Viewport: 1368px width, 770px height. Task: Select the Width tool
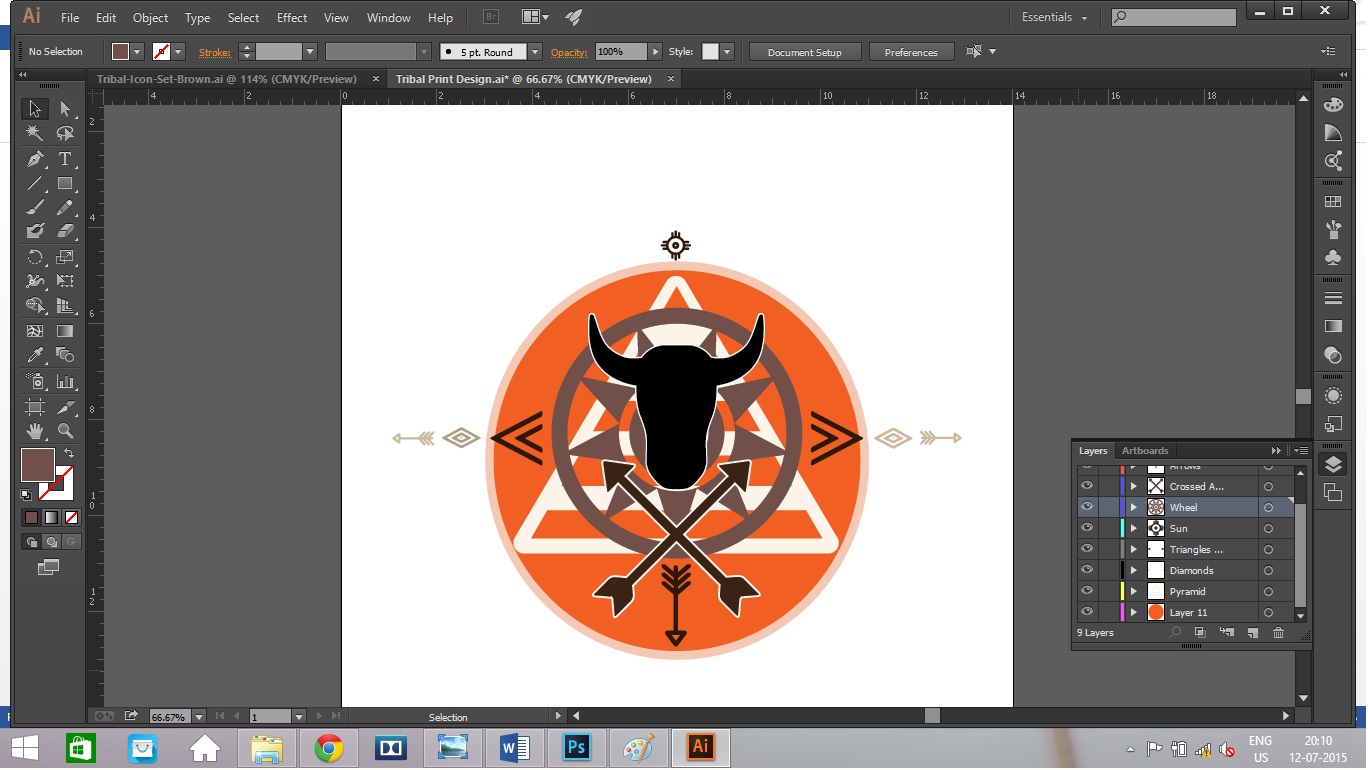(35, 281)
